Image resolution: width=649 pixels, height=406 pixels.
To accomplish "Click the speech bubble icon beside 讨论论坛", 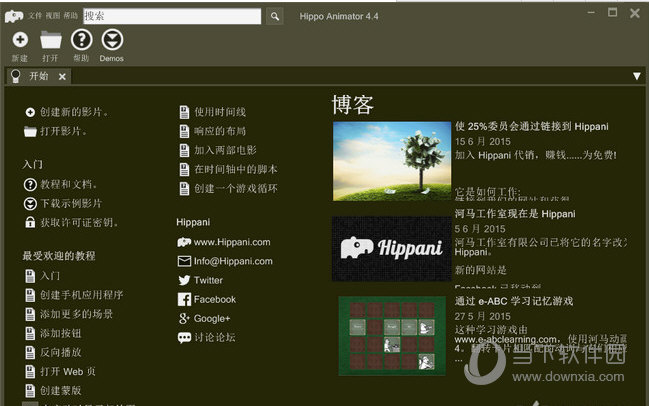I will pyautogui.click(x=184, y=338).
